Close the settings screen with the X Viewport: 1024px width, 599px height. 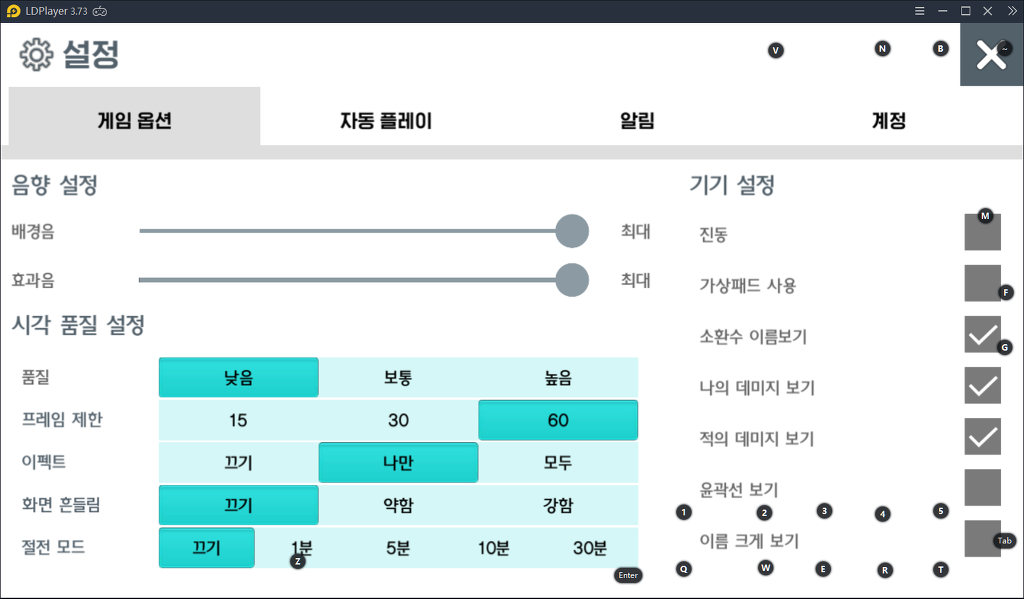point(991,55)
